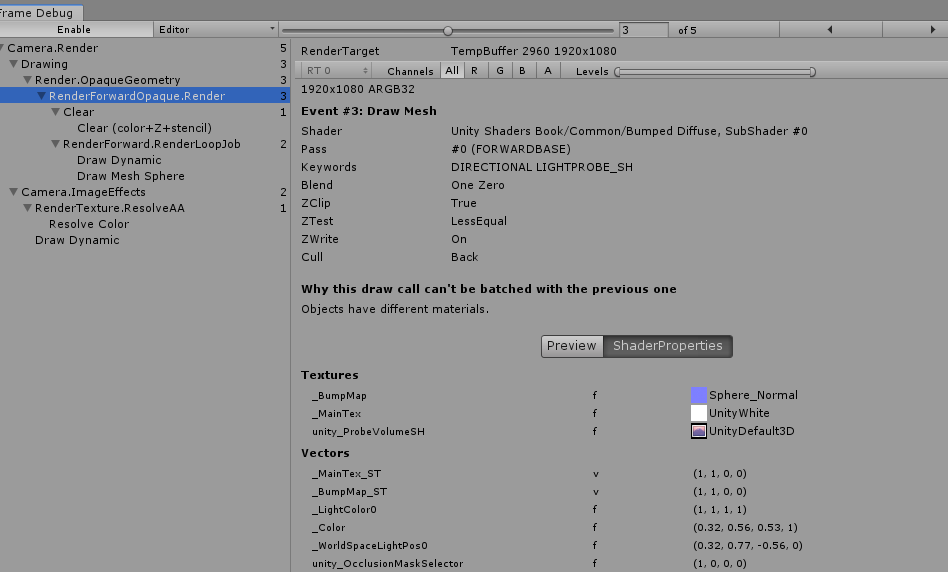This screenshot has width=948, height=572.
Task: Collapse RenderForward.RenderLoopJob node triangle
Action: pyautogui.click(x=56, y=144)
